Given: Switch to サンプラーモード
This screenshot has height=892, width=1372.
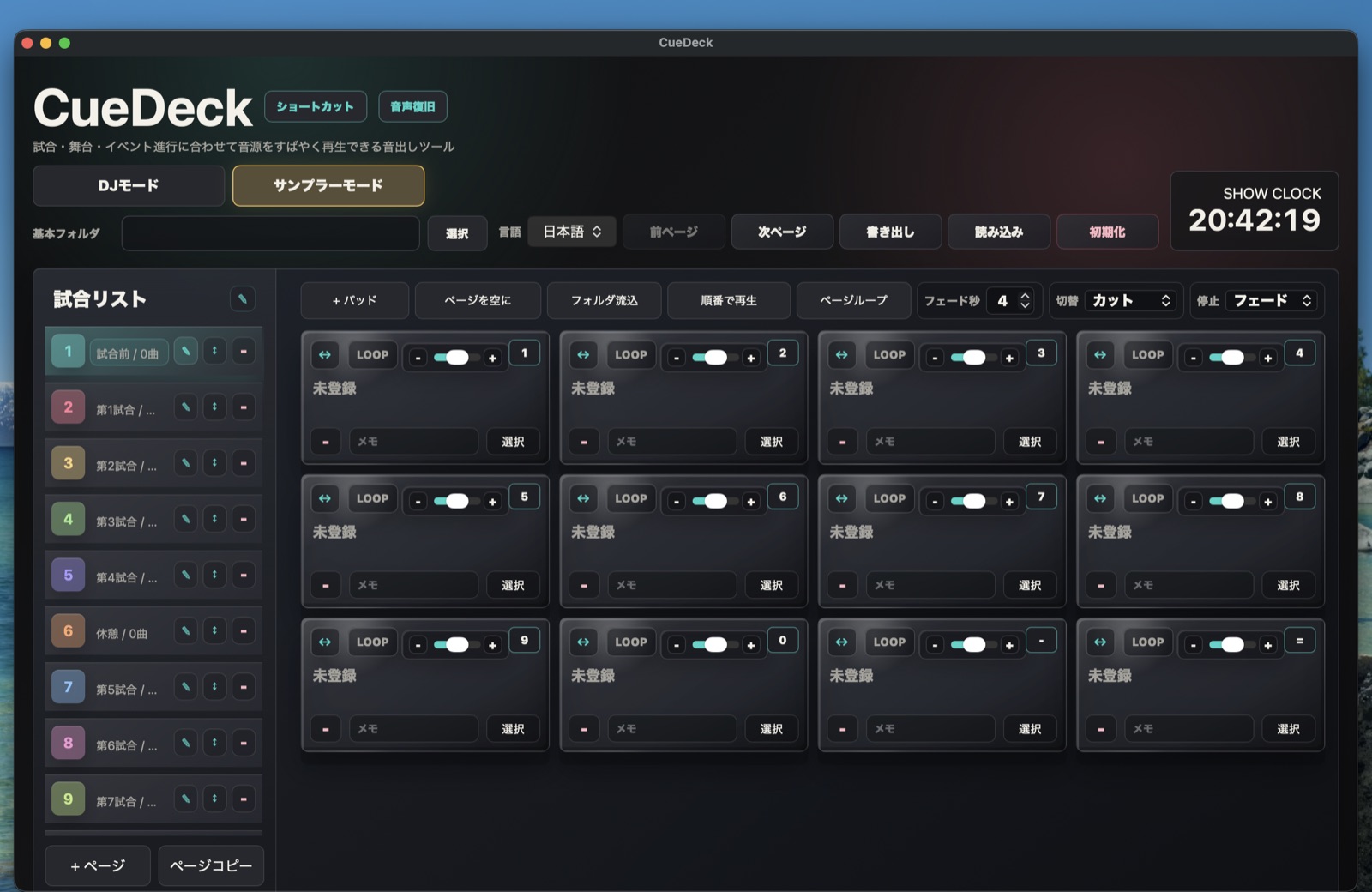Looking at the screenshot, I should [328, 185].
